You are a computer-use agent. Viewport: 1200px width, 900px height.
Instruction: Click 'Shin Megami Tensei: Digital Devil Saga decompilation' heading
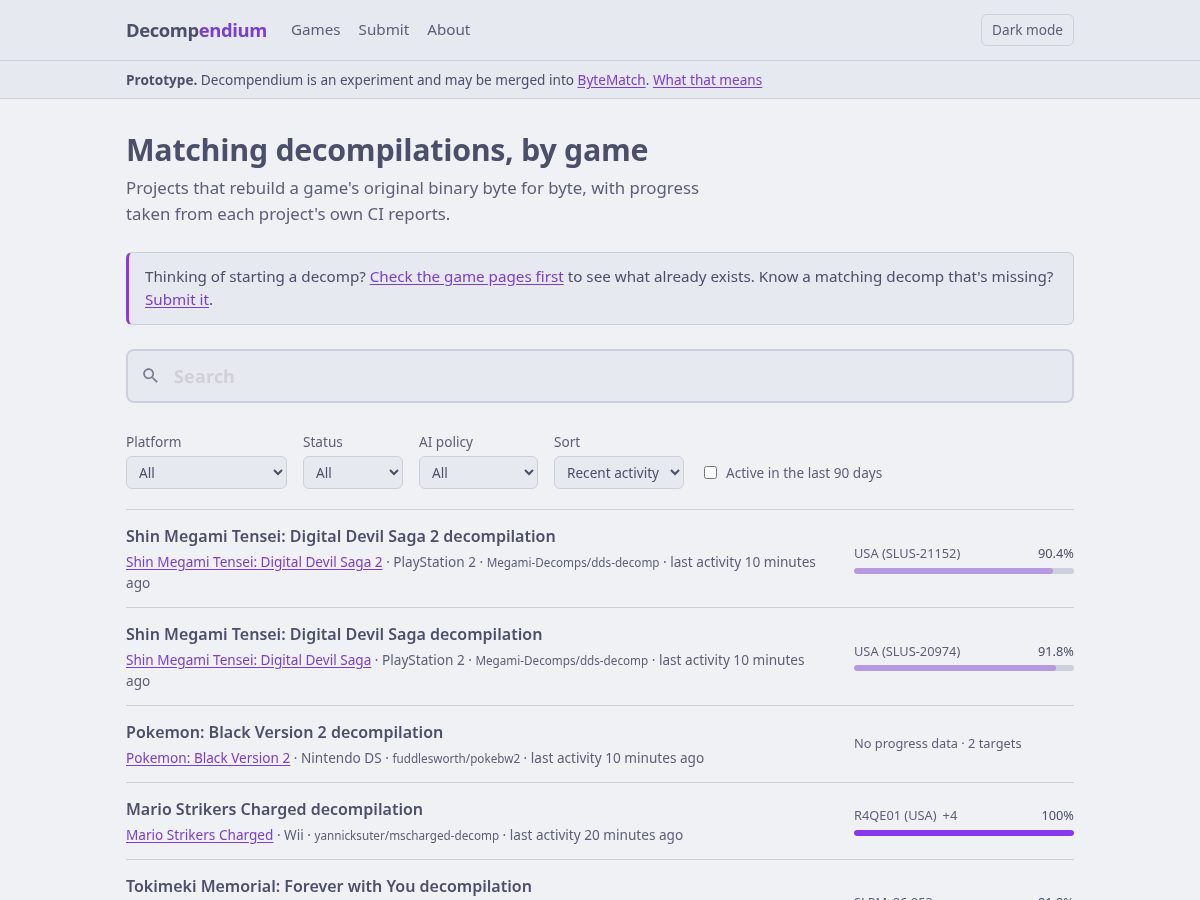(x=334, y=634)
